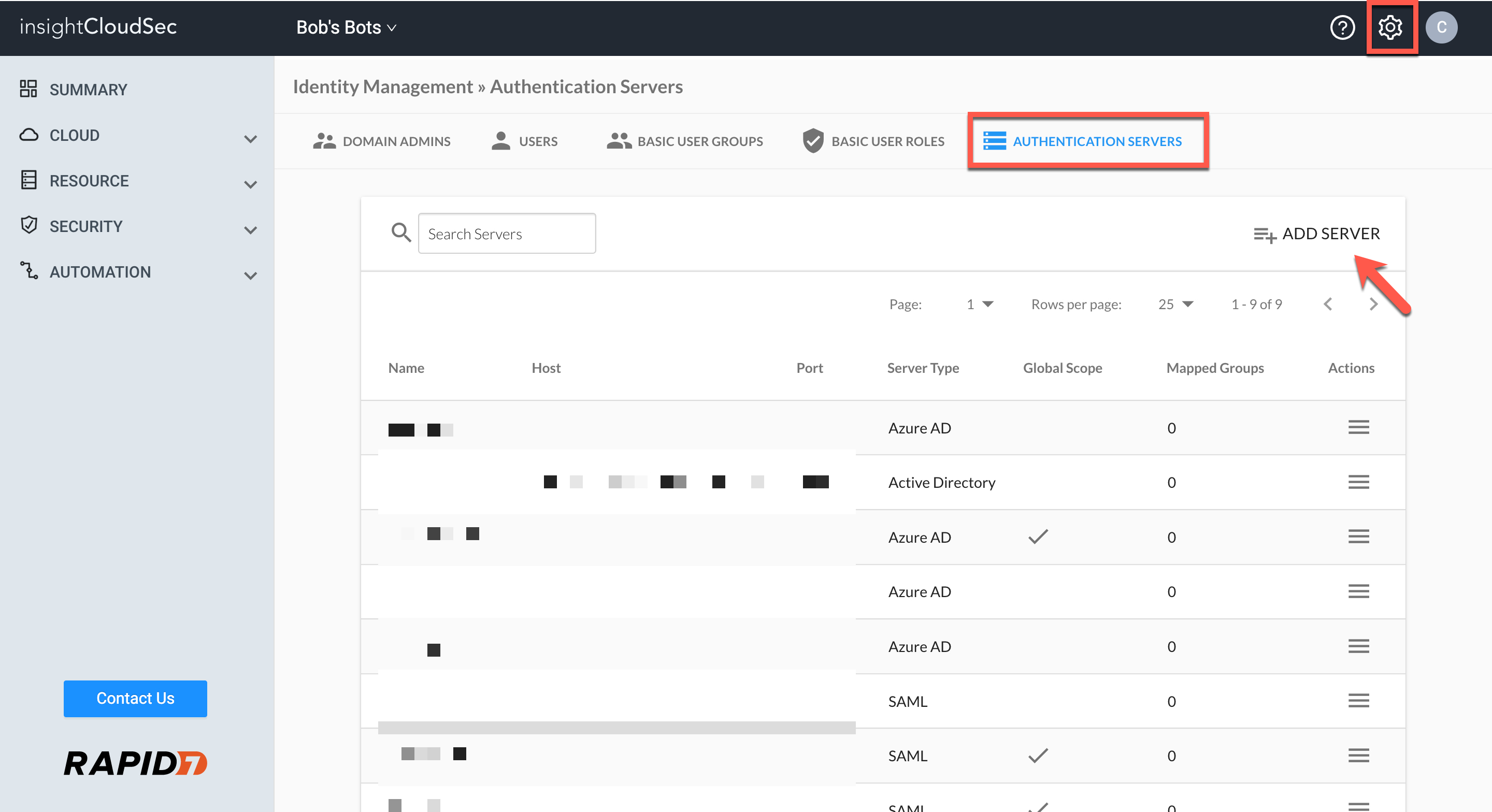Click the Contact Us button

click(135, 699)
